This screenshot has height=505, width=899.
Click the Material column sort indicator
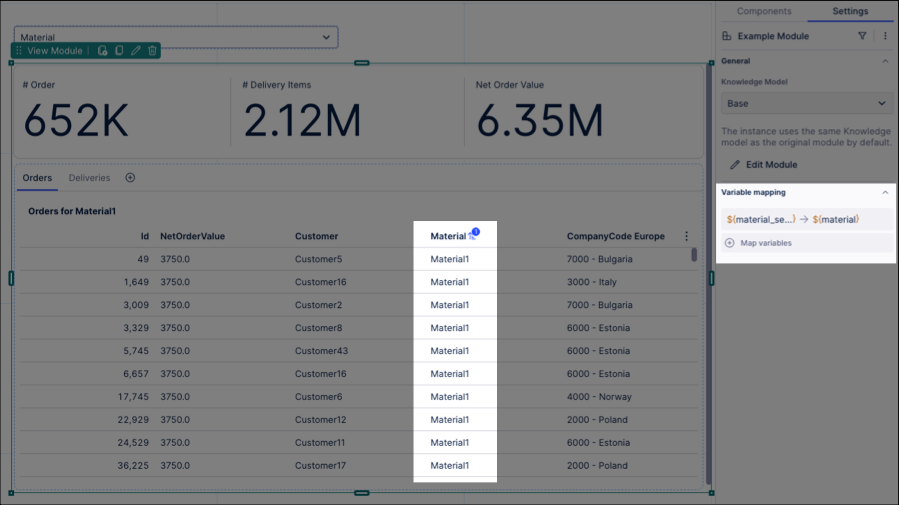click(473, 234)
